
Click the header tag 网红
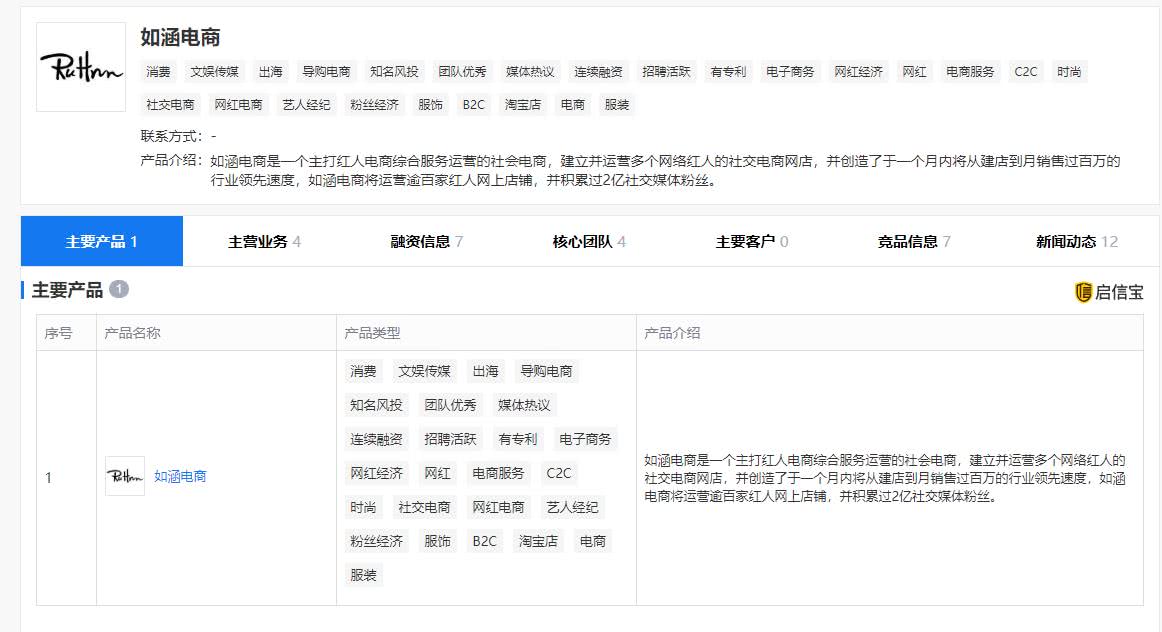pos(914,72)
